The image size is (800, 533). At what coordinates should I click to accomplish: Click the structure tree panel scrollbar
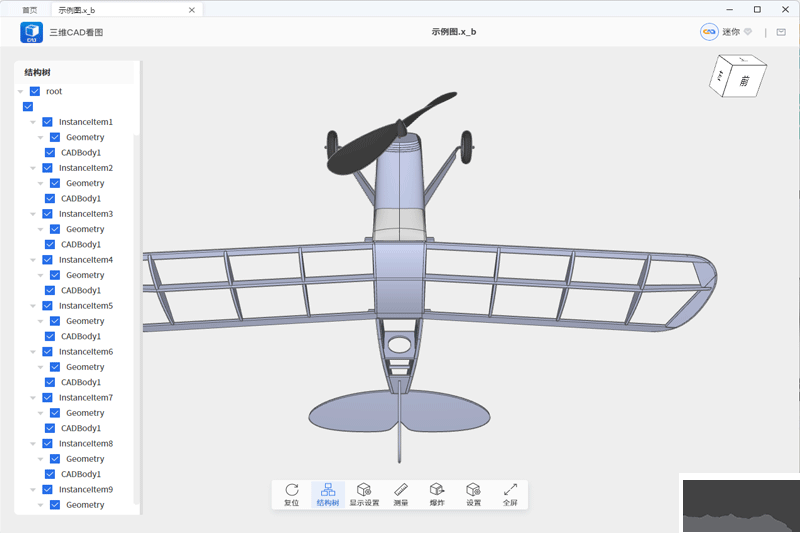137,300
